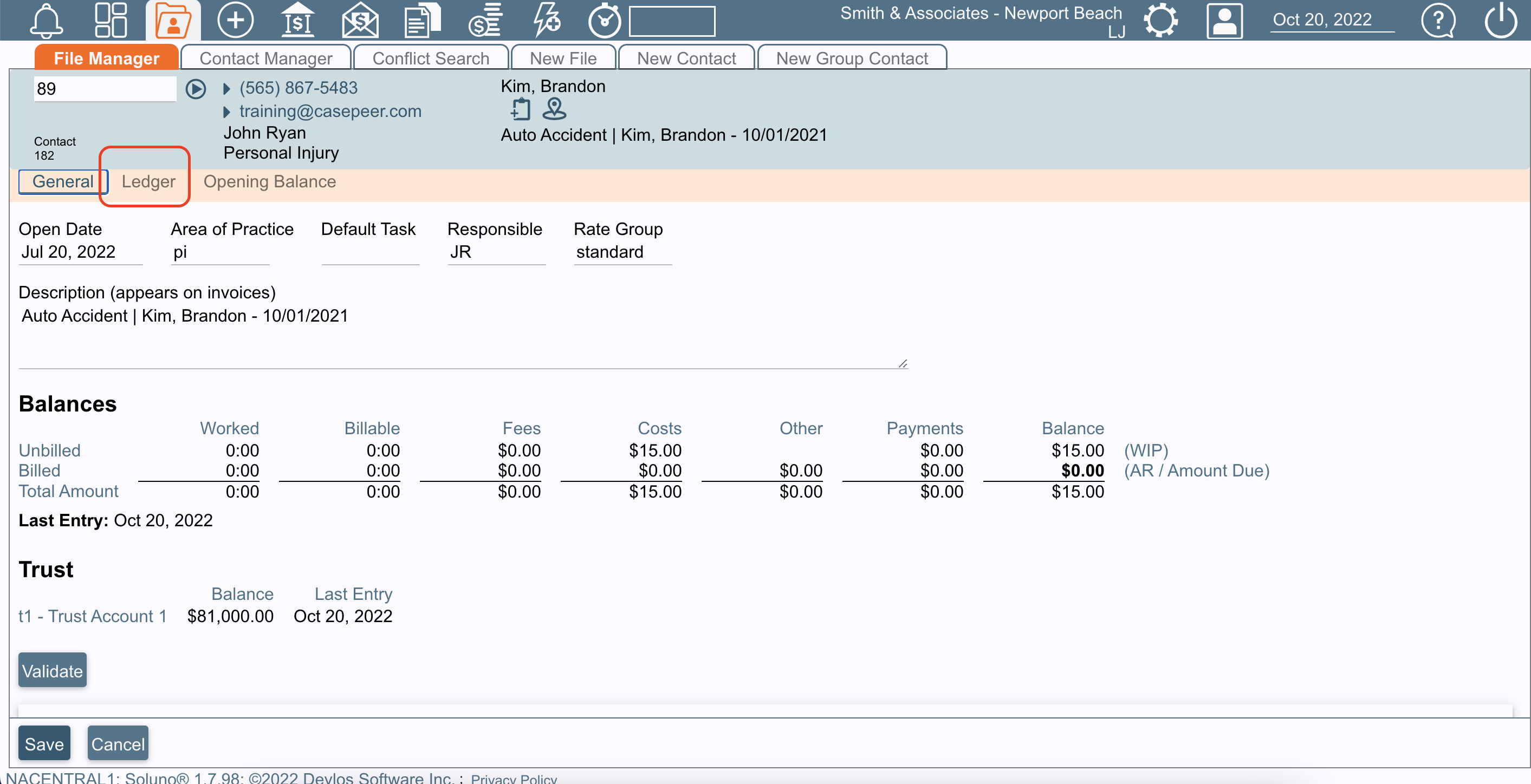
Task: Open the envelope dollar payment icon
Action: tap(360, 21)
